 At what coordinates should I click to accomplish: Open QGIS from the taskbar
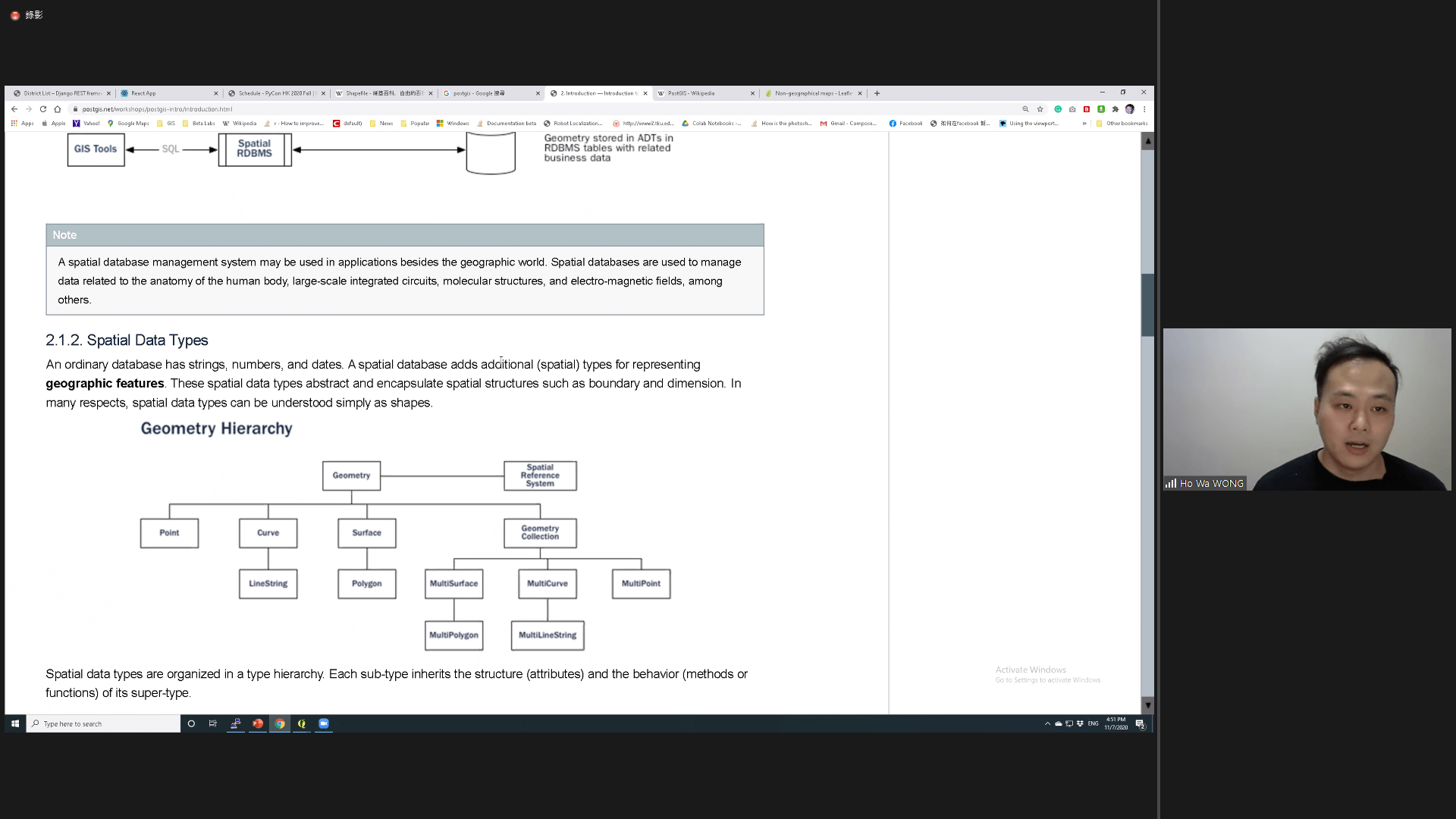pyautogui.click(x=302, y=723)
